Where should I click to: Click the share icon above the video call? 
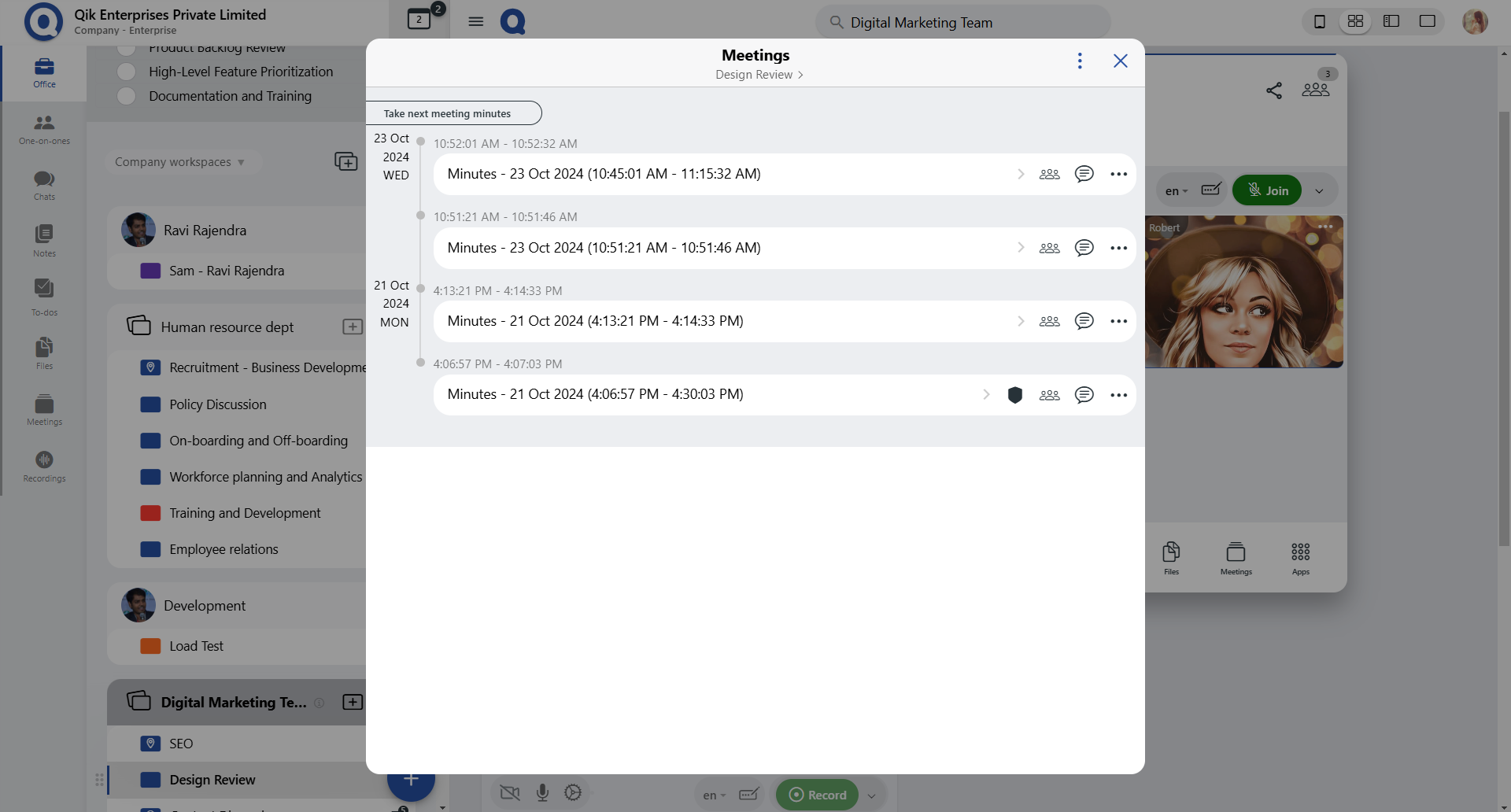(x=1274, y=90)
